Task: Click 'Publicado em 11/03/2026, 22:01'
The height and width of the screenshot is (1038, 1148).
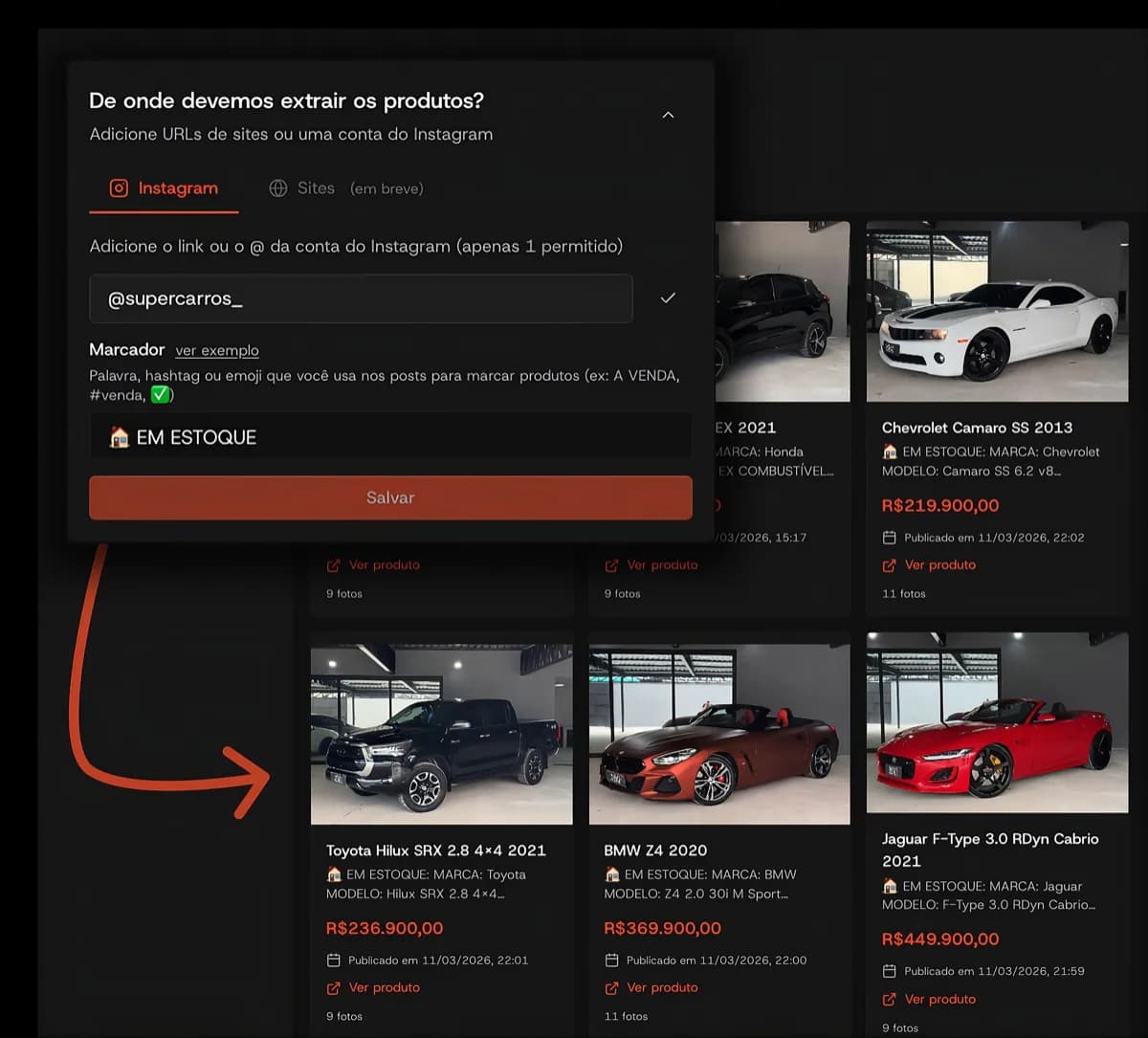Action: click(x=438, y=960)
